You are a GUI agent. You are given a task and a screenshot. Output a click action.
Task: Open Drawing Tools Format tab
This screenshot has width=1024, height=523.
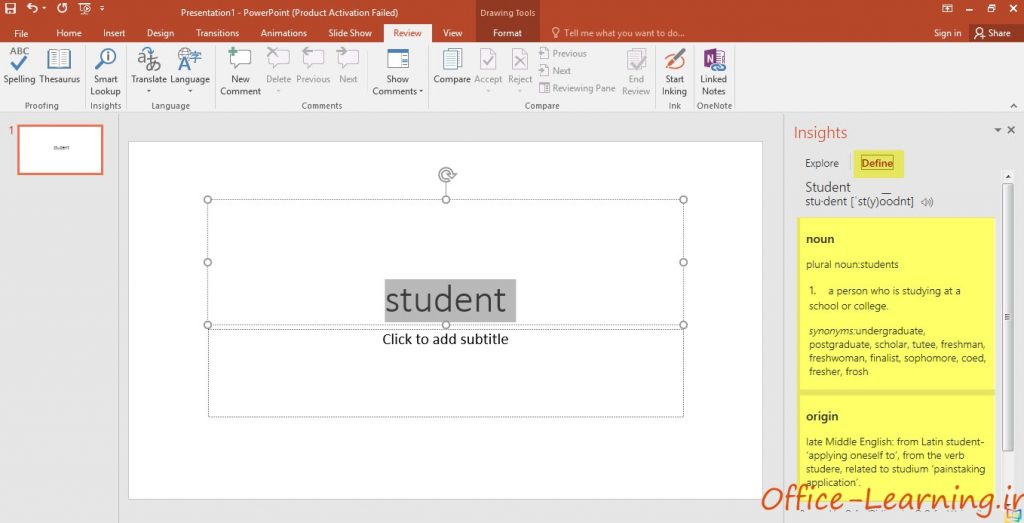(507, 33)
